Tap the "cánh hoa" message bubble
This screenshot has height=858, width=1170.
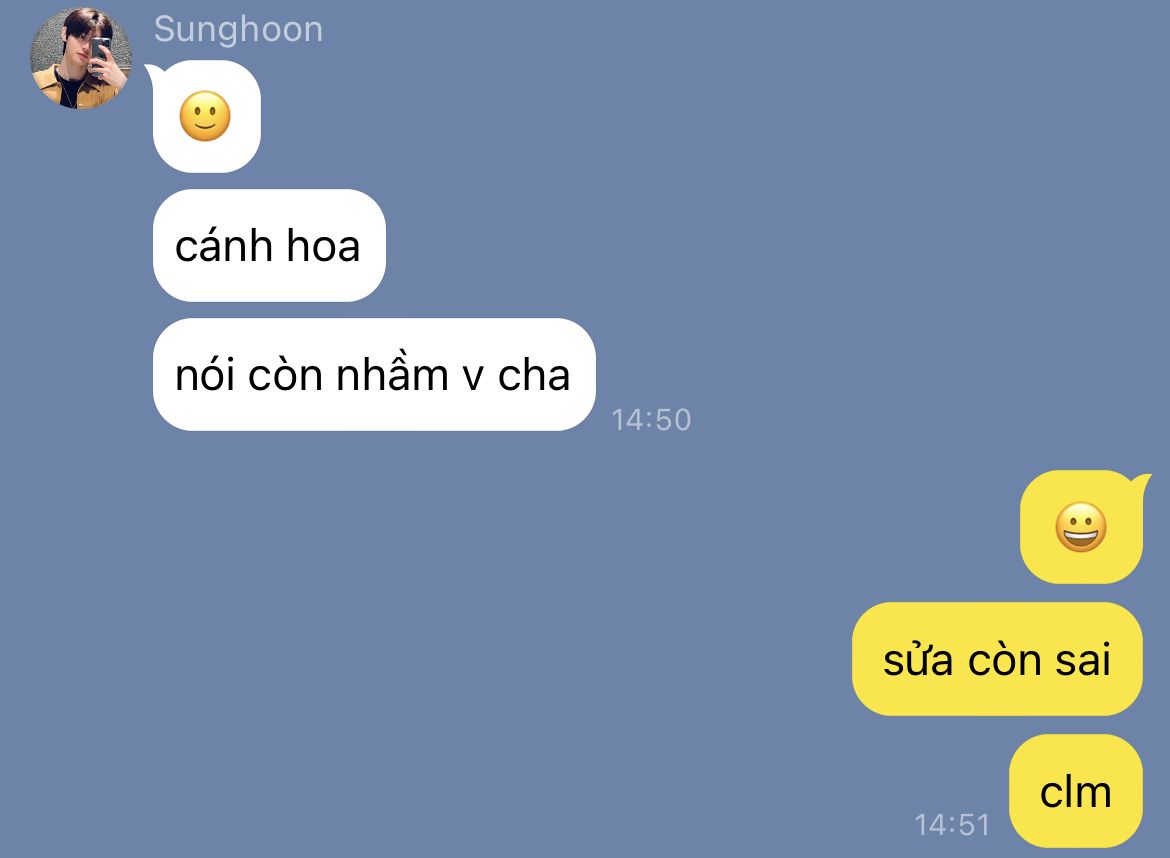click(x=269, y=245)
